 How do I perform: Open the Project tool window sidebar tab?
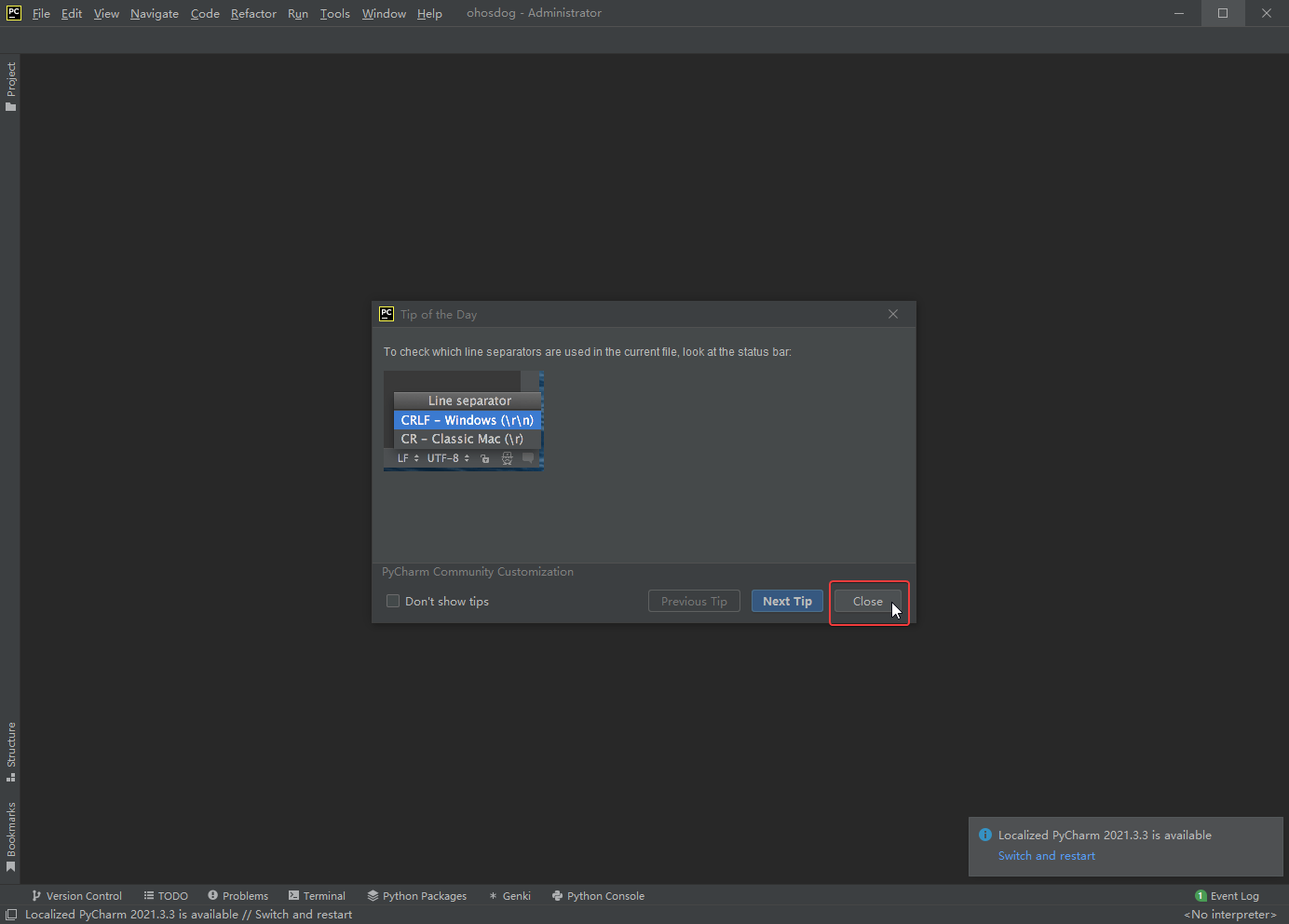pyautogui.click(x=11, y=86)
